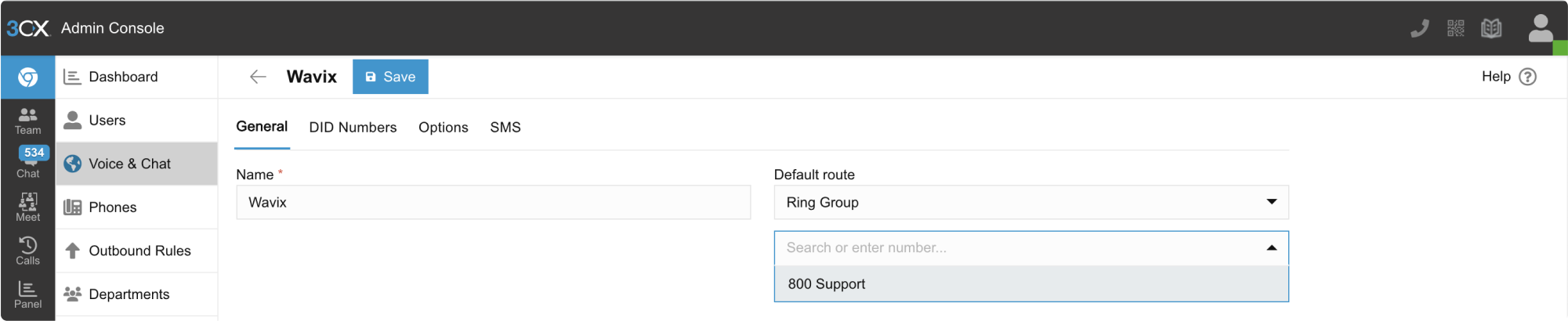The width and height of the screenshot is (1568, 321).
Task: Open the Calls history sidebar icon
Action: (x=27, y=251)
